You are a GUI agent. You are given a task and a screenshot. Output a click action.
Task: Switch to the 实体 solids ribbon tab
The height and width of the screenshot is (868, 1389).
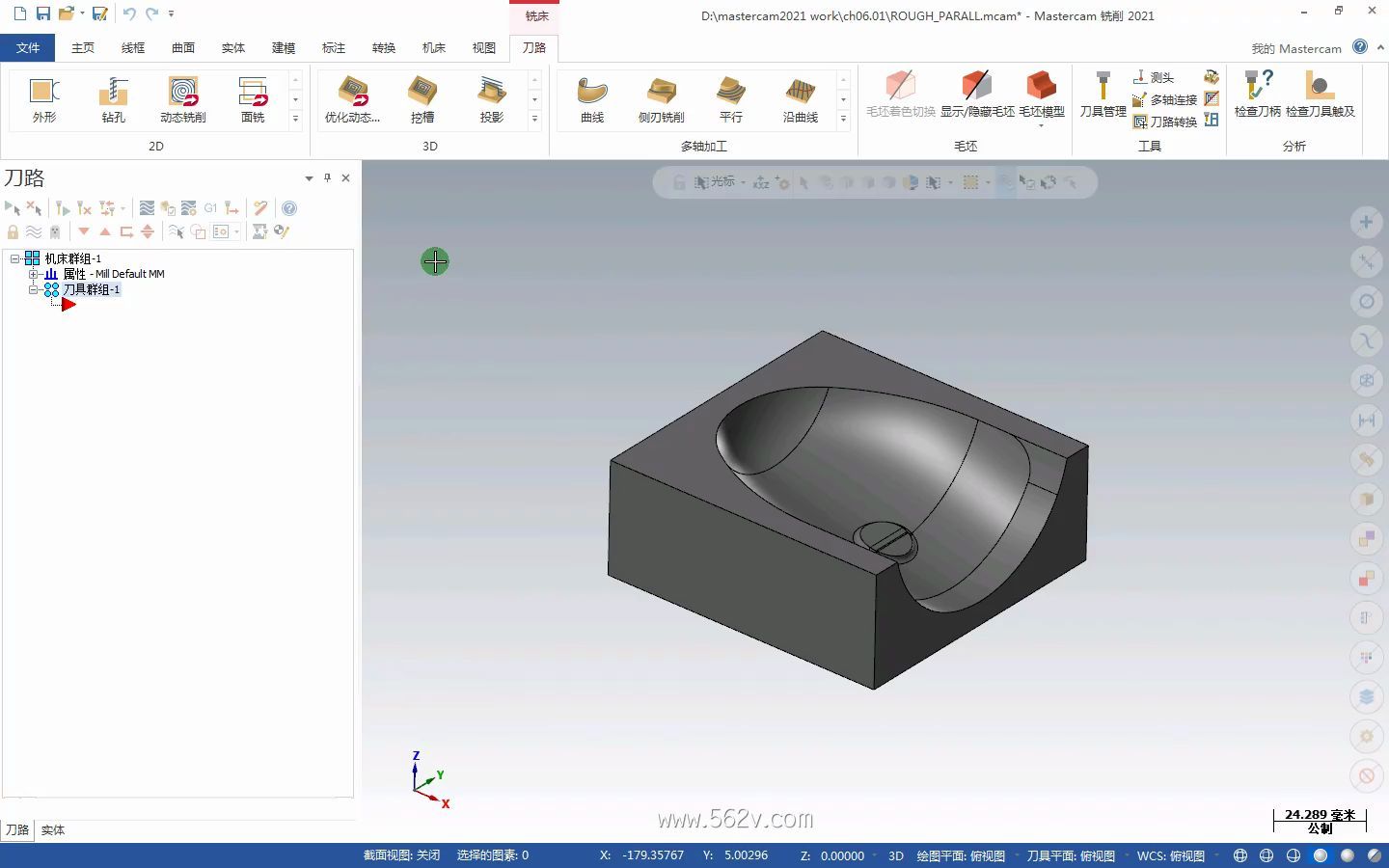tap(233, 47)
